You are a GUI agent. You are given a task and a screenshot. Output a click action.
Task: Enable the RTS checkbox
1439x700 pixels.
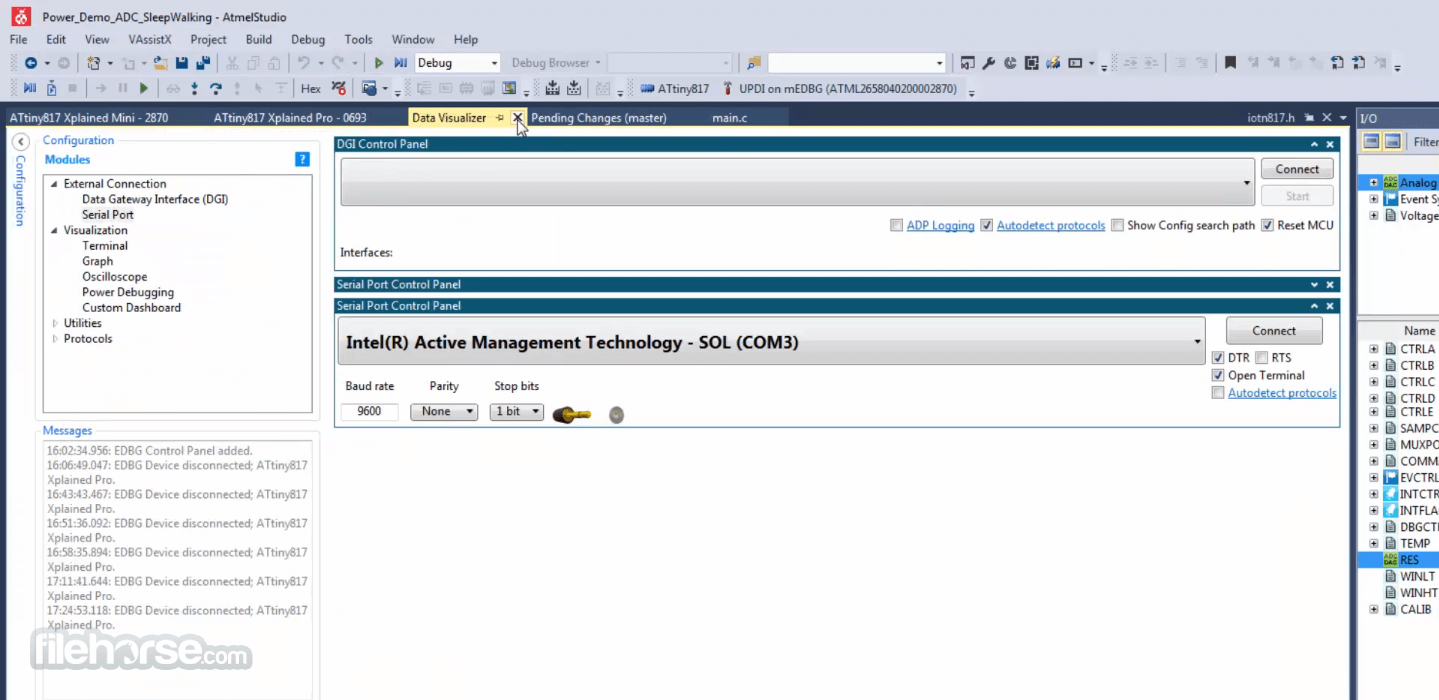pos(1261,358)
